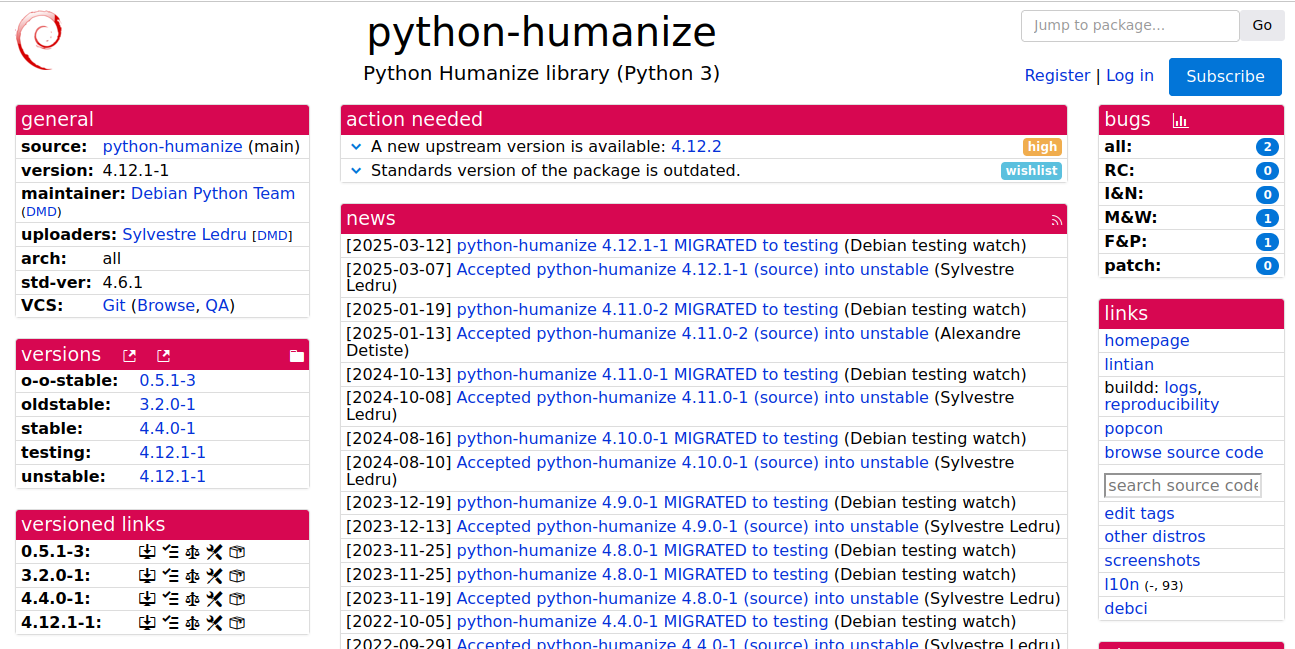Screen dimensions: 1295x649
Task: Open copyright scales icon for 3.2.0-1
Action: point(192,575)
